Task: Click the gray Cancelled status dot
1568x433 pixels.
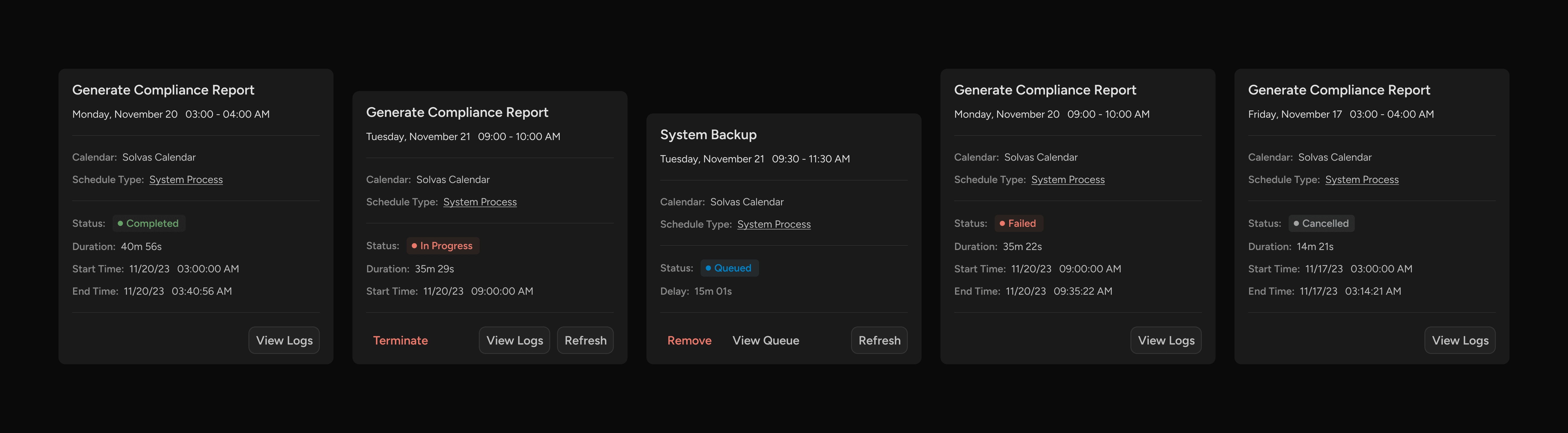Action: coord(1297,223)
